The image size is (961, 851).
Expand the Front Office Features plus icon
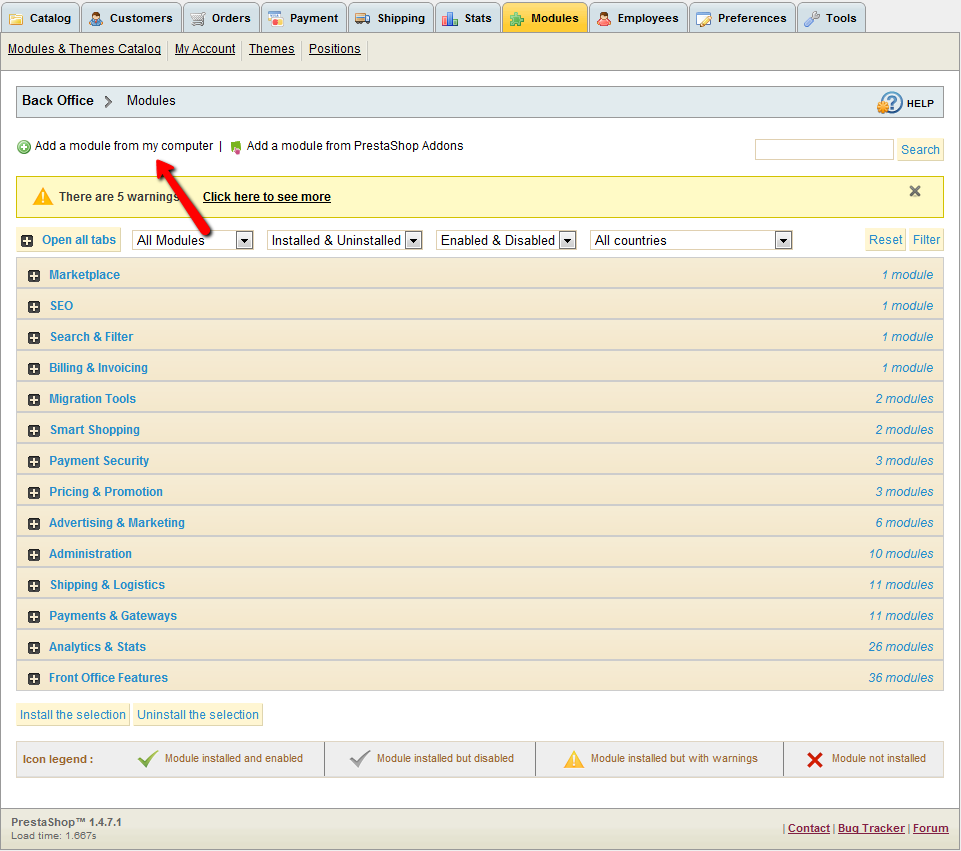[34, 679]
